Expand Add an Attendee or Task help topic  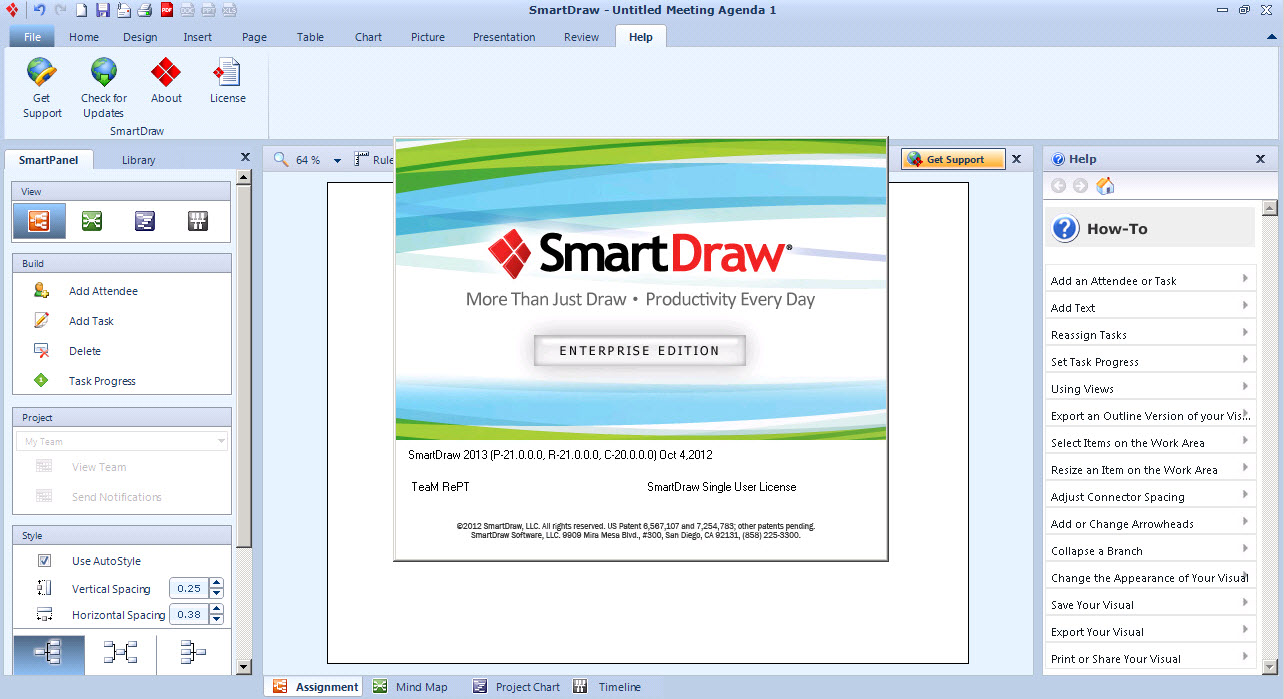[x=1150, y=281]
